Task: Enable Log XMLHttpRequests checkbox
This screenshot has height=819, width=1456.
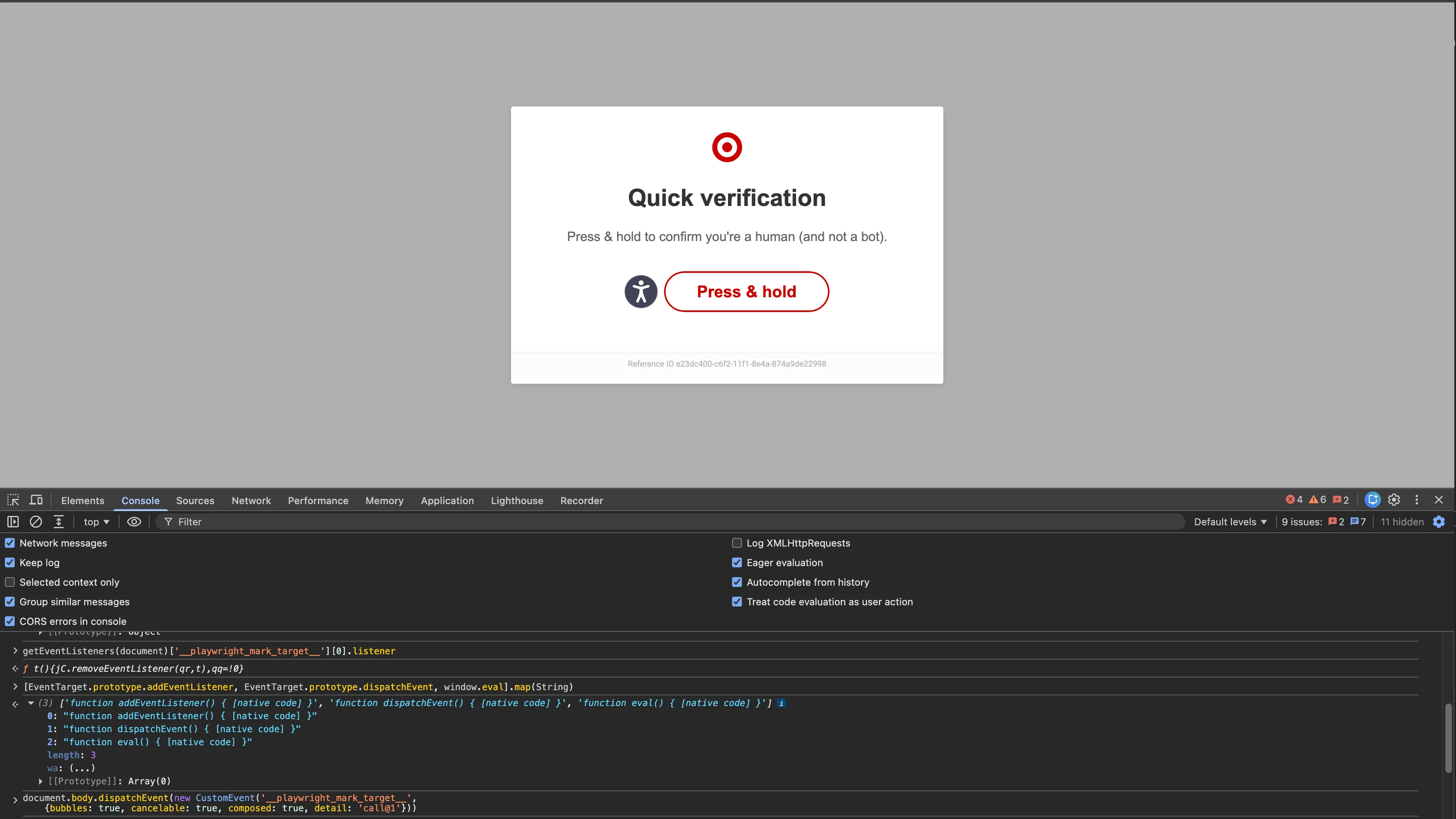Action: 737,543
